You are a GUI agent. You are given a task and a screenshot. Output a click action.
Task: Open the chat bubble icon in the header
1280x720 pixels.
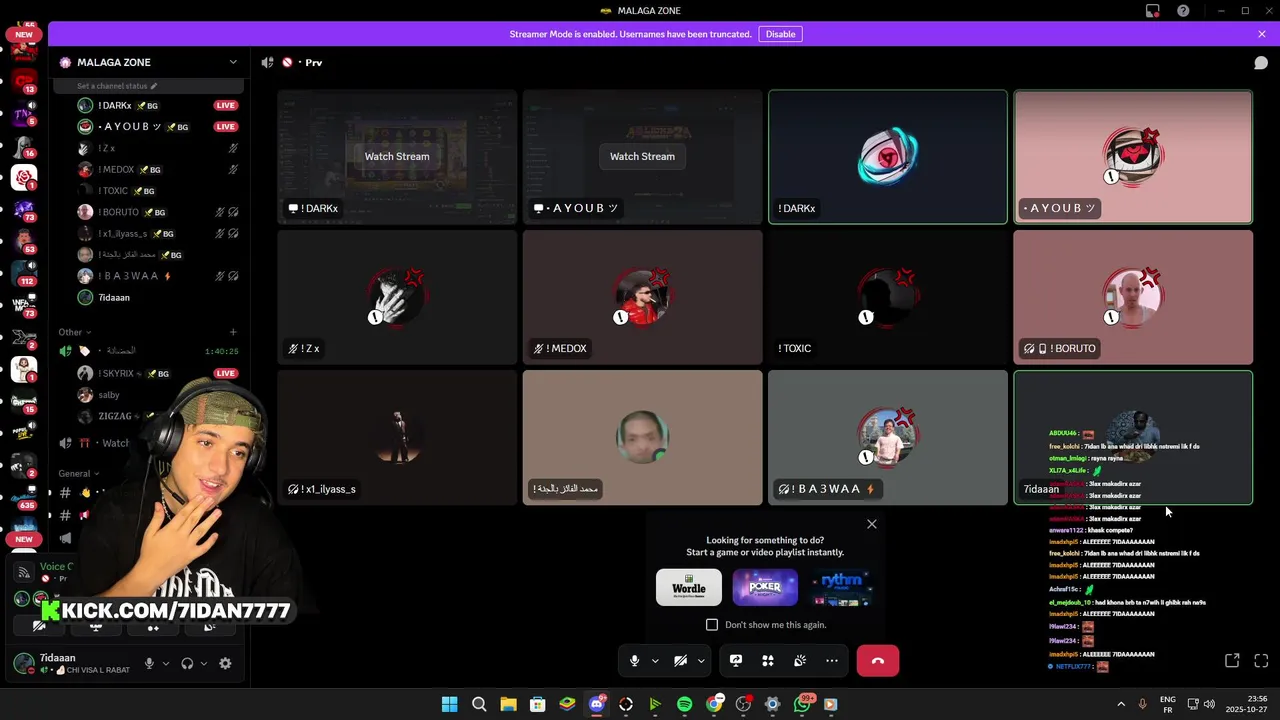[x=1261, y=62]
